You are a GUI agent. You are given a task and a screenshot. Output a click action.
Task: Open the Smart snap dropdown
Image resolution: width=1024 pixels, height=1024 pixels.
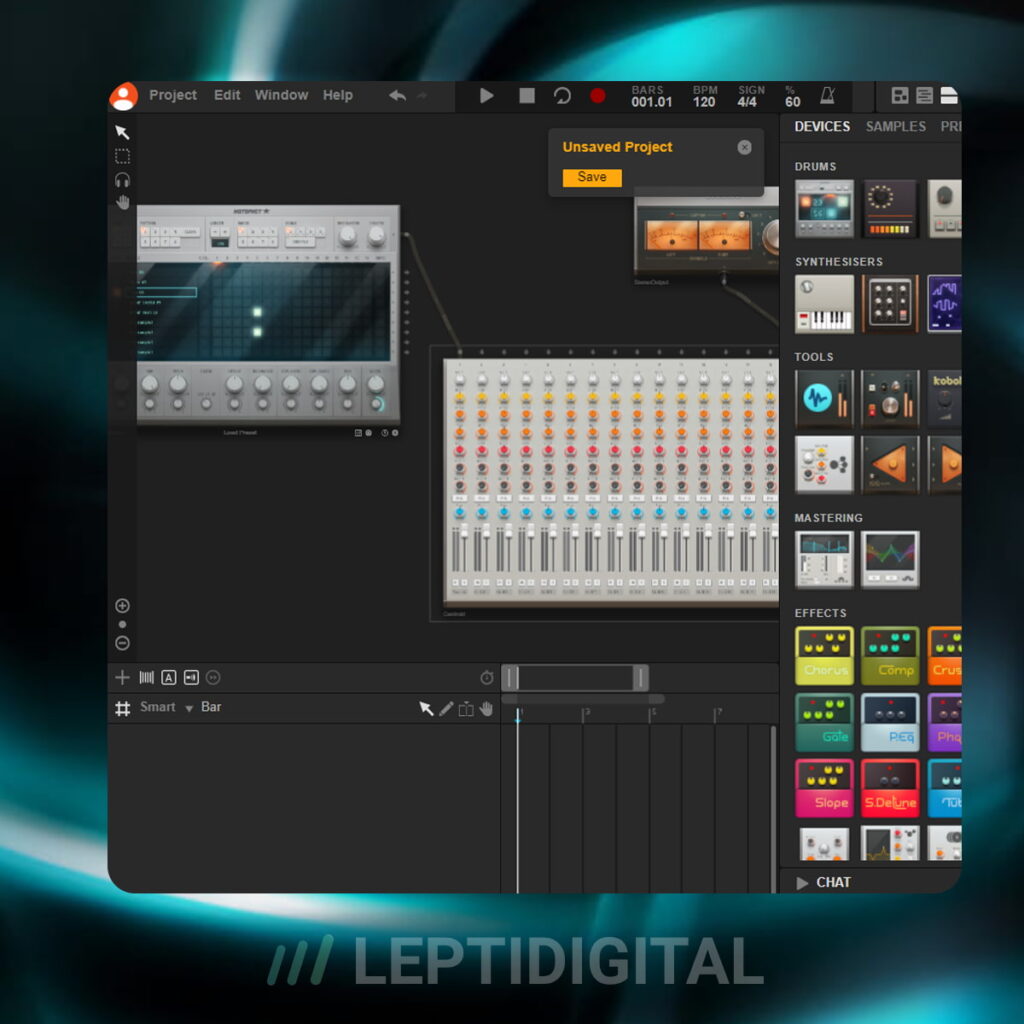point(166,707)
